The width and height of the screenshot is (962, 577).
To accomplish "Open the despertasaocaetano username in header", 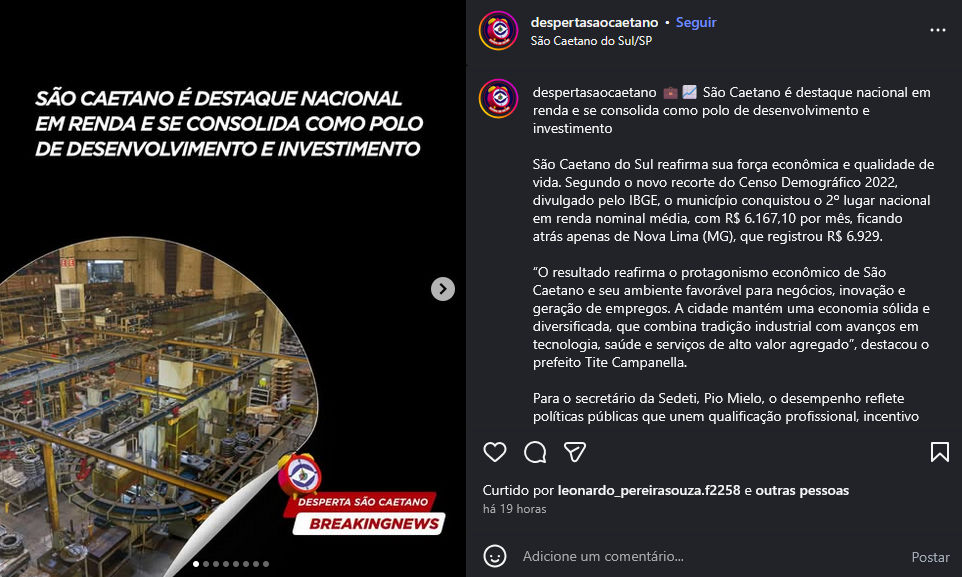I will pyautogui.click(x=594, y=23).
